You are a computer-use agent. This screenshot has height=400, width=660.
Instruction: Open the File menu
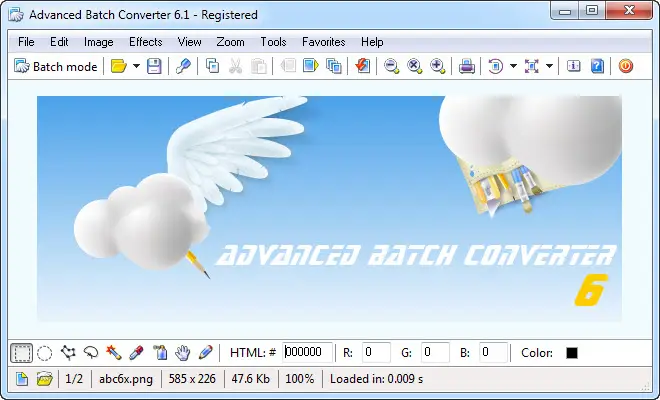[x=26, y=42]
